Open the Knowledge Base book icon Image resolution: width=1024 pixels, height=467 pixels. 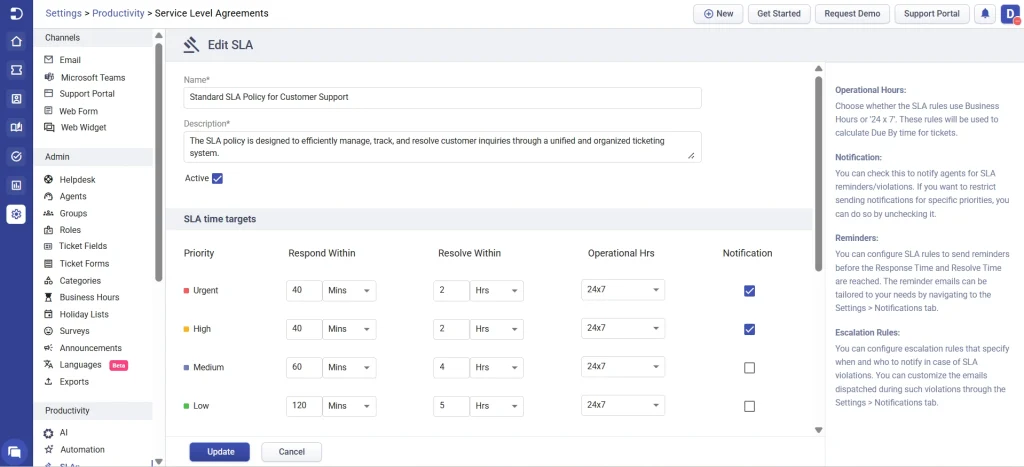coord(16,127)
